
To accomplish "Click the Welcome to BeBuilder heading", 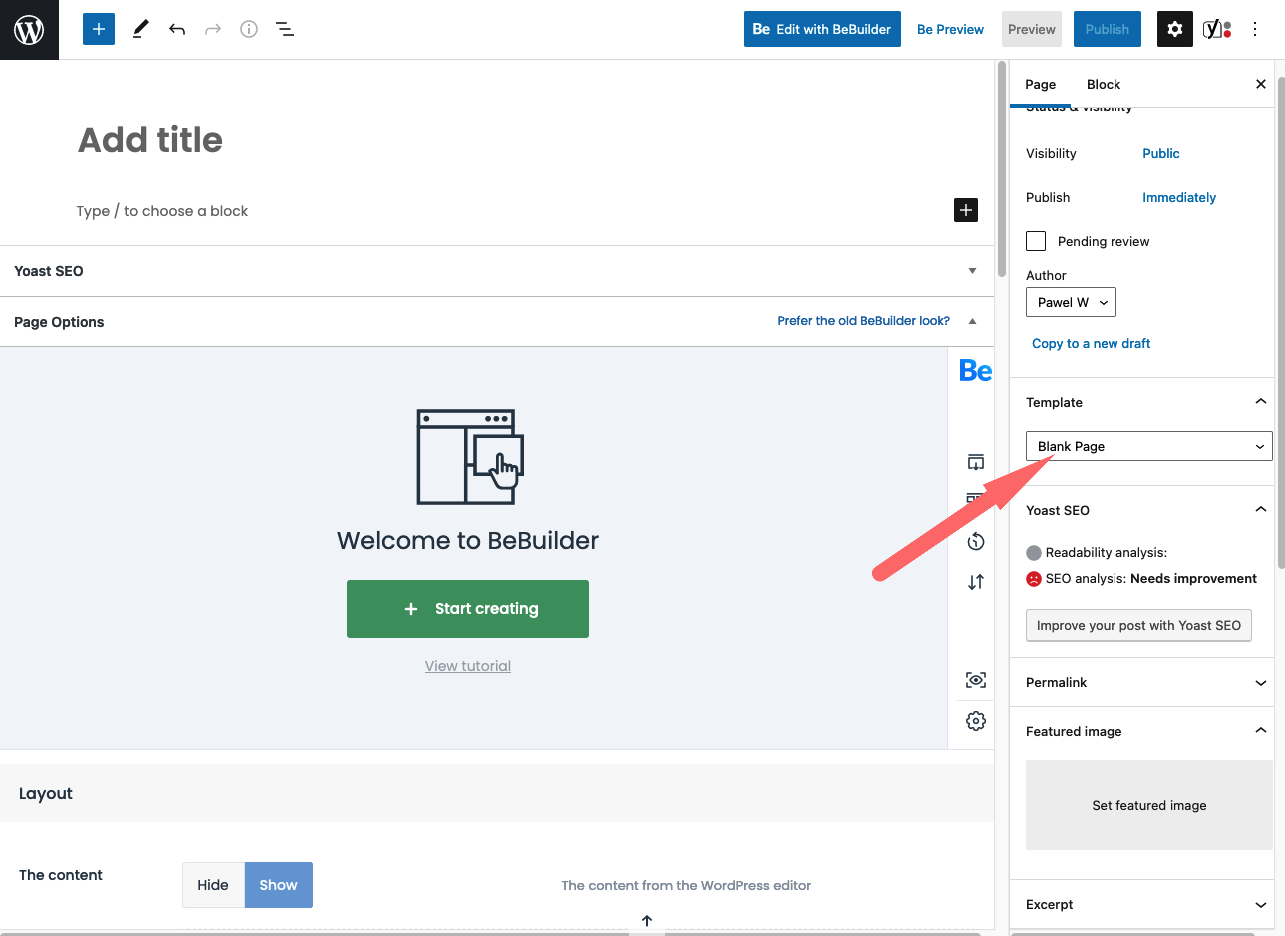I will pyautogui.click(x=468, y=541).
